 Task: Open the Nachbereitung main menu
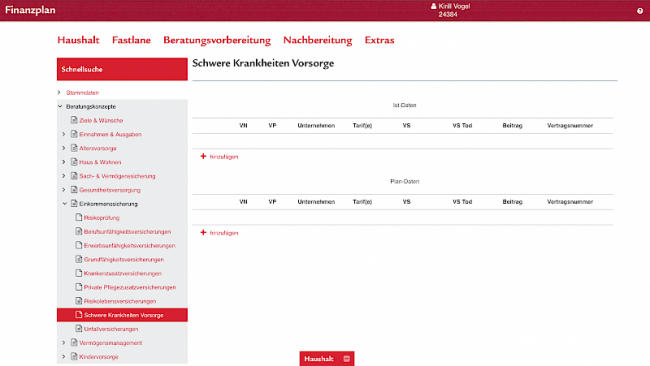point(318,40)
